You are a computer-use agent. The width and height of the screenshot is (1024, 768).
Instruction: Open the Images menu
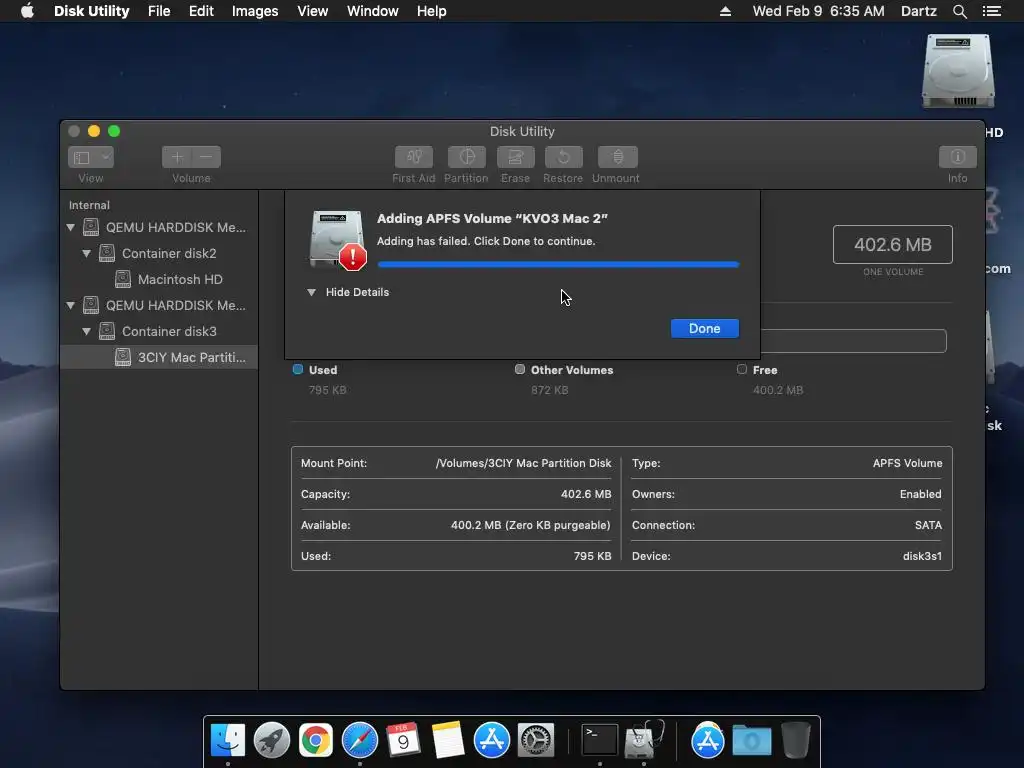[x=255, y=11]
